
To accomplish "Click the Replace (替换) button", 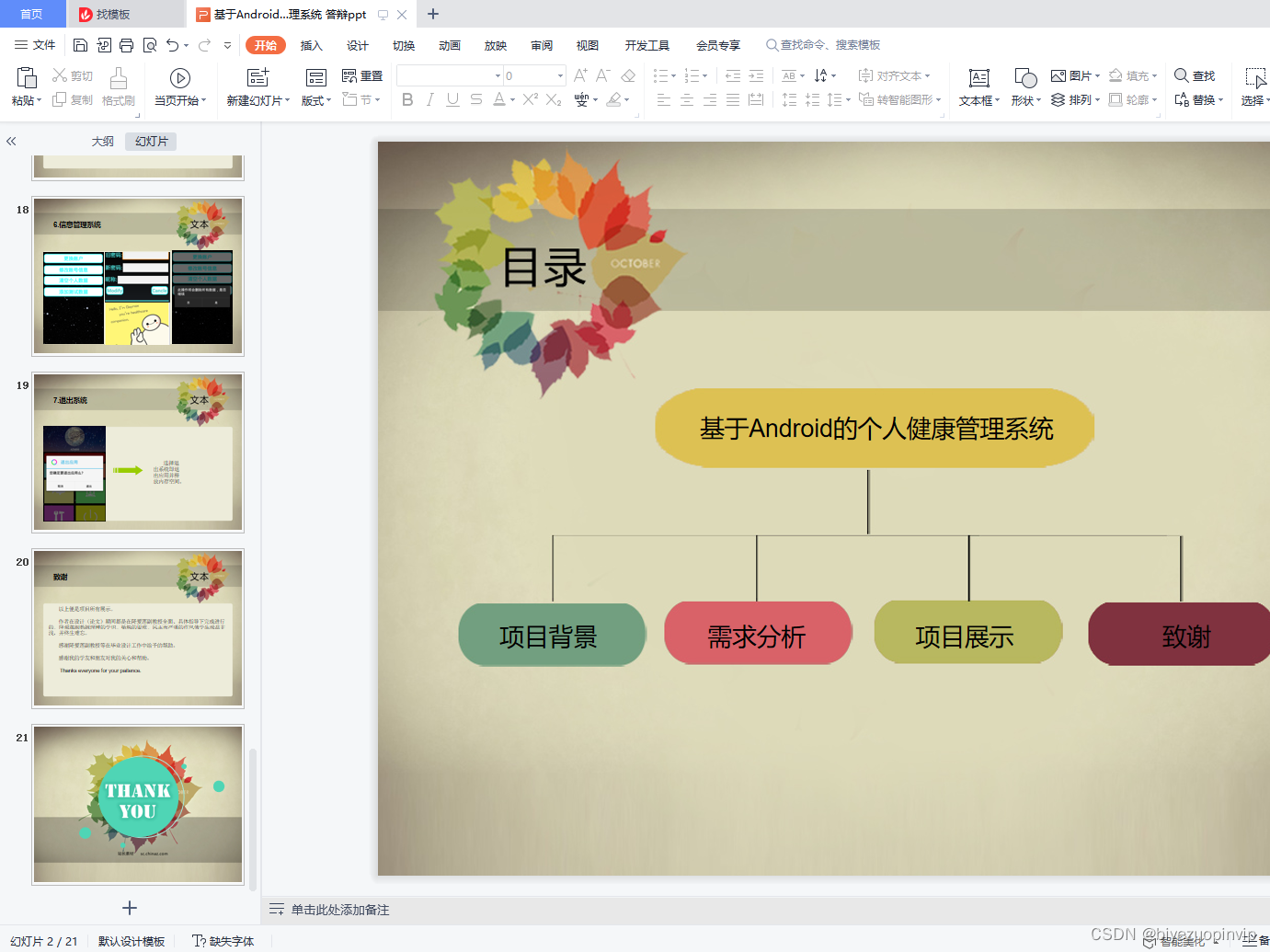I will coord(1198,99).
